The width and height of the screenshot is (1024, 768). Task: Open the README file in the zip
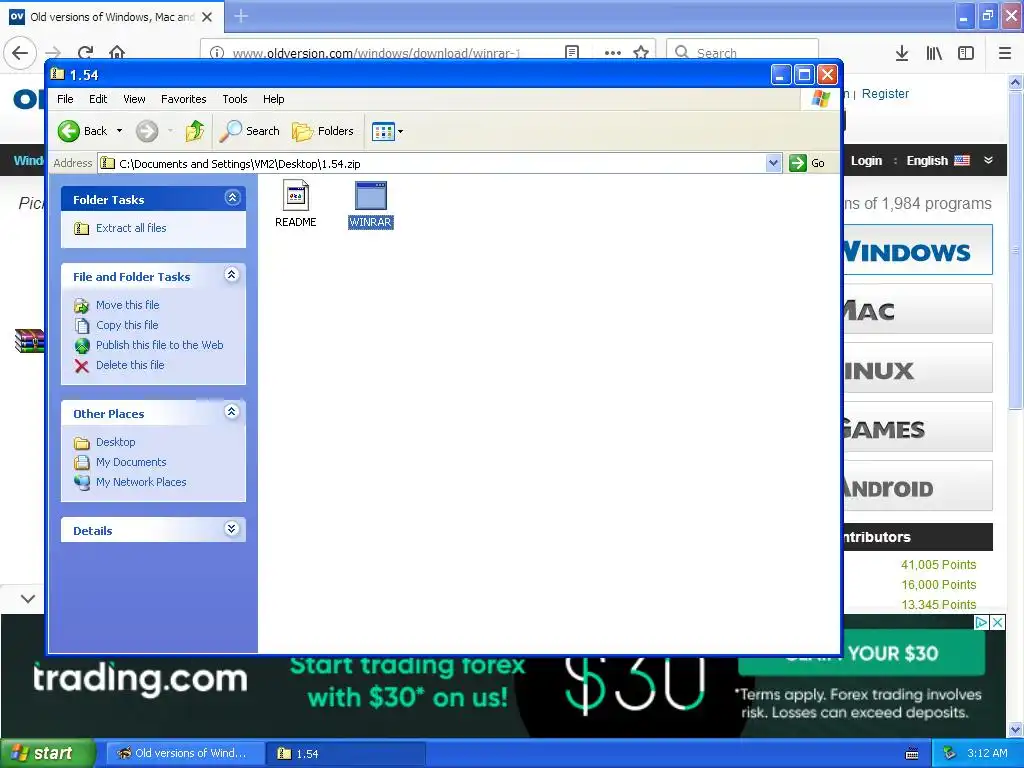[x=295, y=203]
